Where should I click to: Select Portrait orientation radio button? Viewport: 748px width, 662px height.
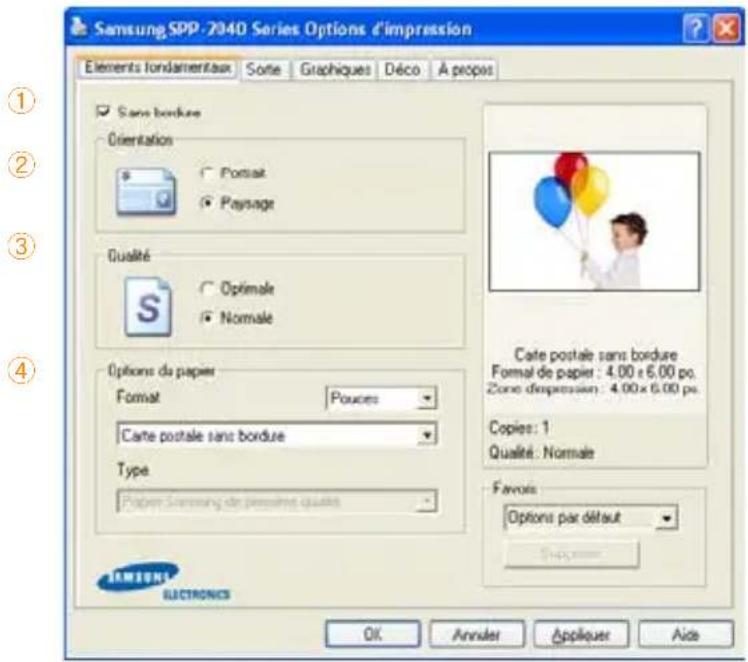coord(207,173)
